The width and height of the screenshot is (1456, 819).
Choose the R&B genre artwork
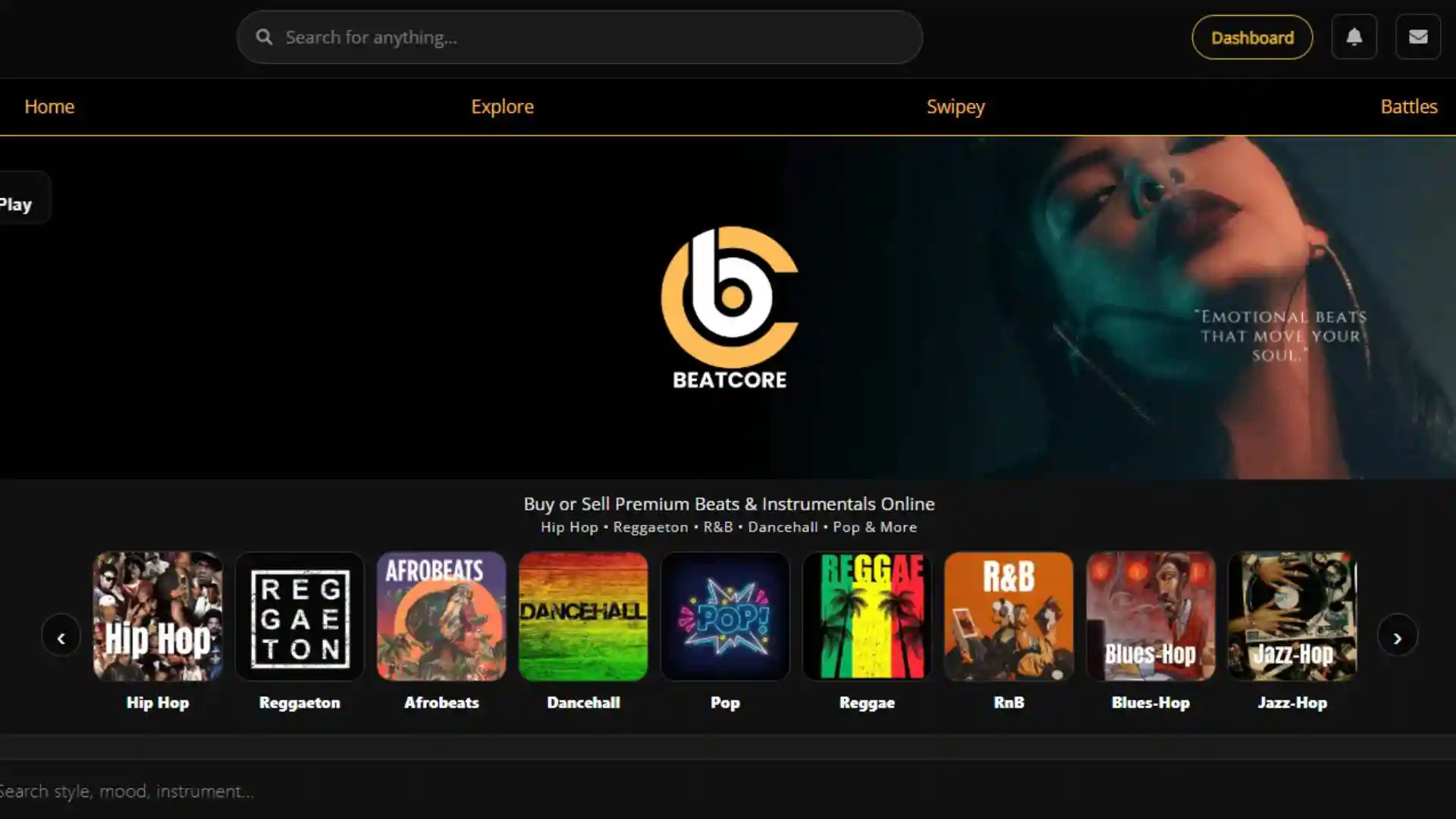point(1009,616)
